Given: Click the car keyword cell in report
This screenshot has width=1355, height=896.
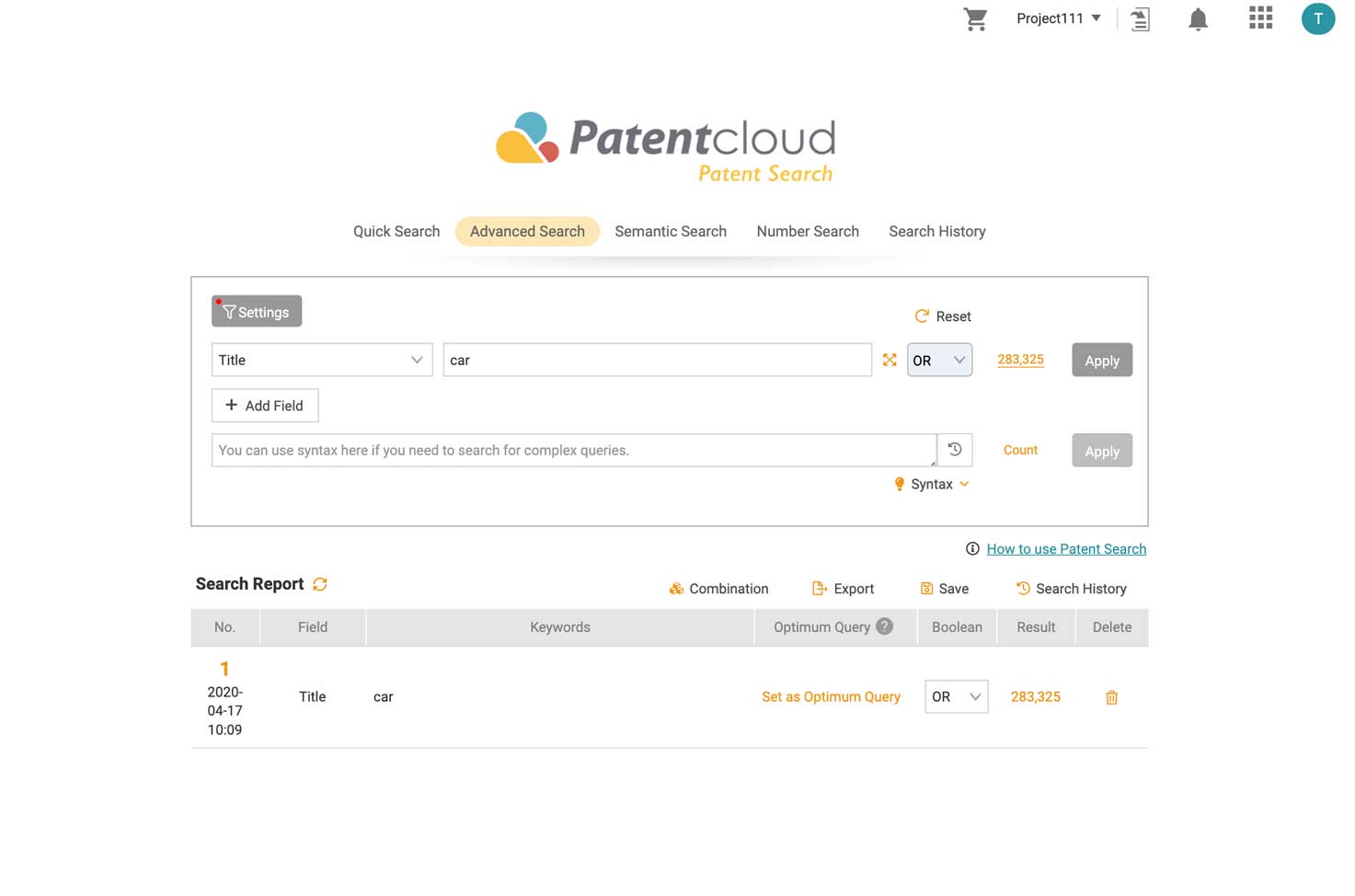Looking at the screenshot, I should point(383,696).
